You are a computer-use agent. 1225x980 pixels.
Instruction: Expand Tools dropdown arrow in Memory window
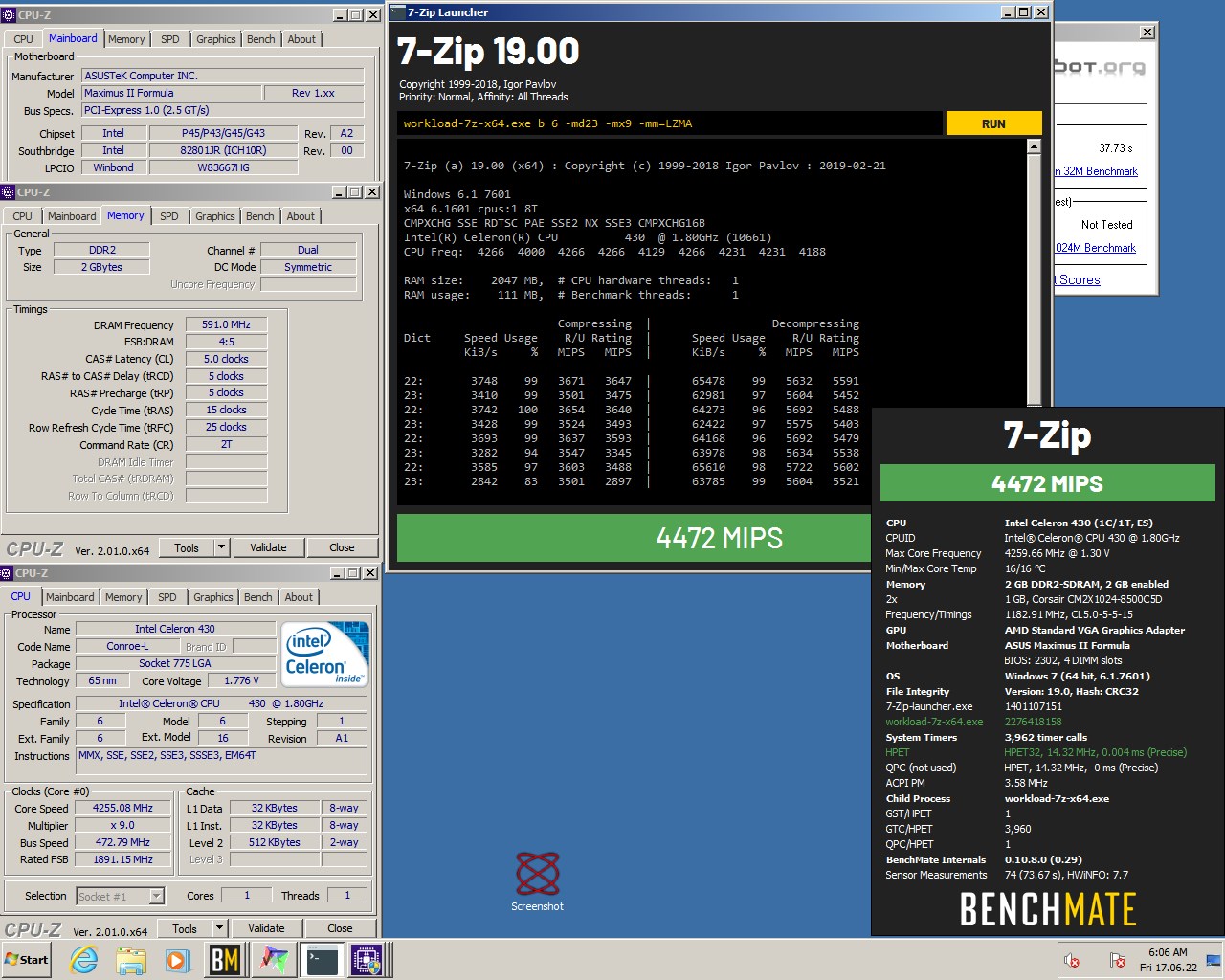tap(222, 547)
